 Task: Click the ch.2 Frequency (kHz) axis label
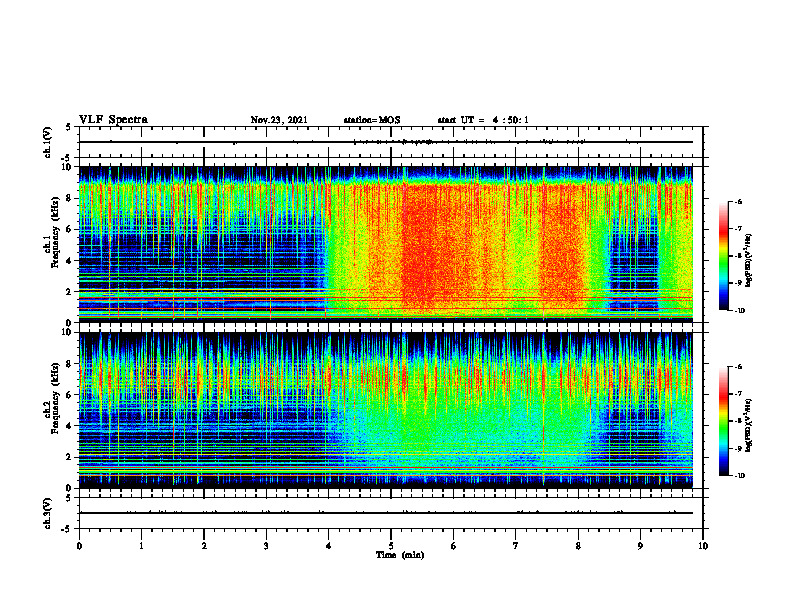click(52, 398)
